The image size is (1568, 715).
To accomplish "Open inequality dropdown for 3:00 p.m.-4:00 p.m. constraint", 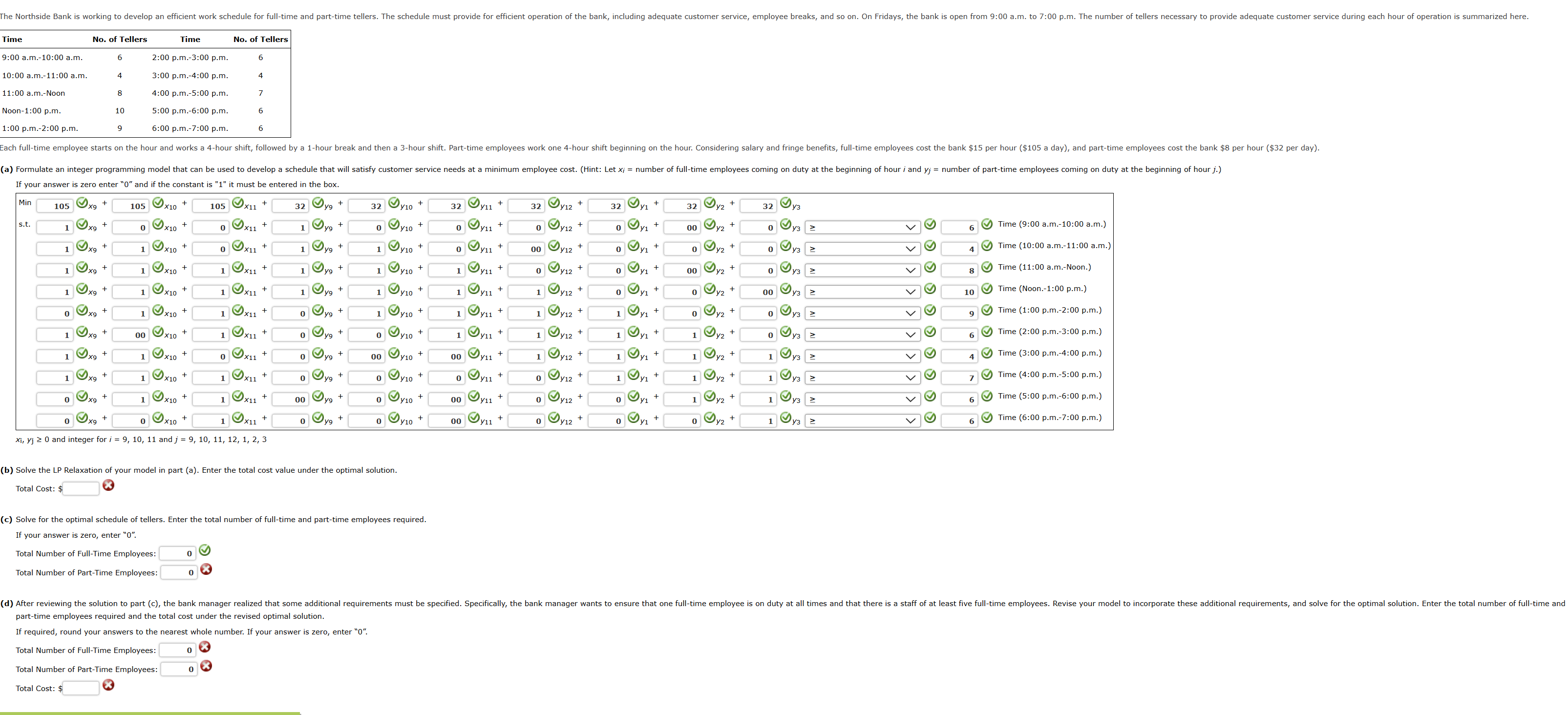I will 862,357.
